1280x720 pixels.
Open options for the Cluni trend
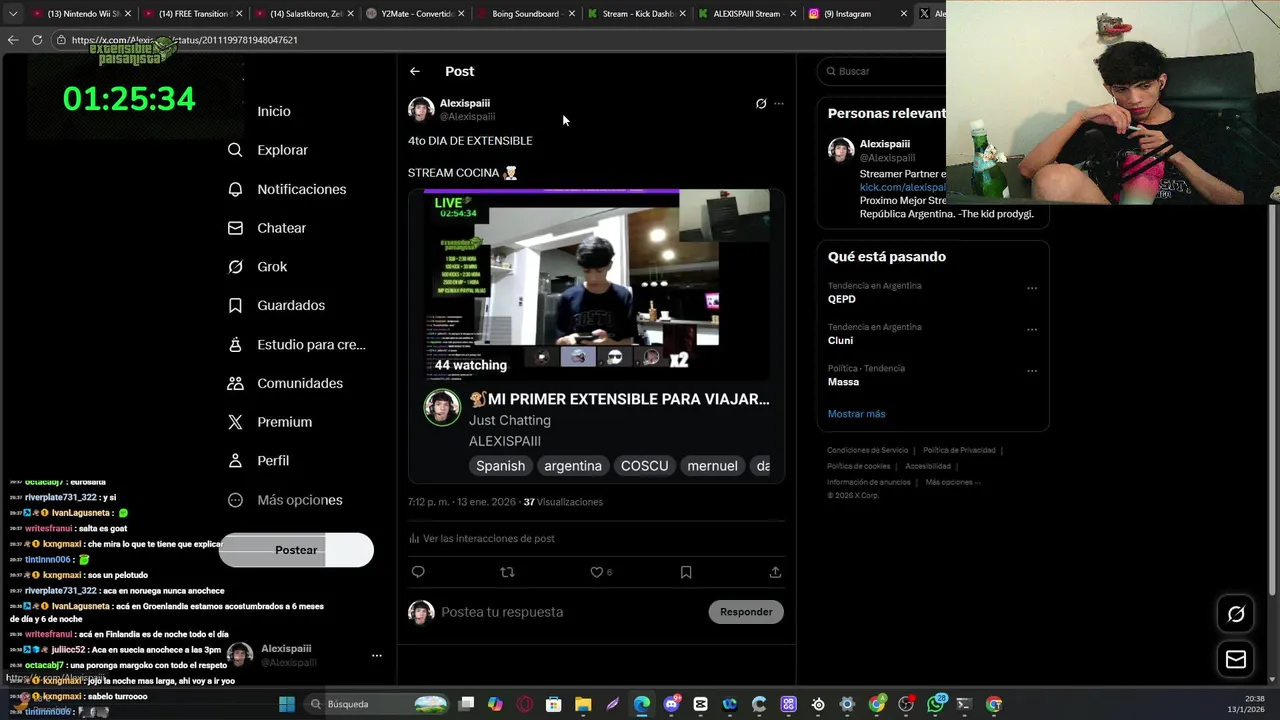tap(1032, 329)
